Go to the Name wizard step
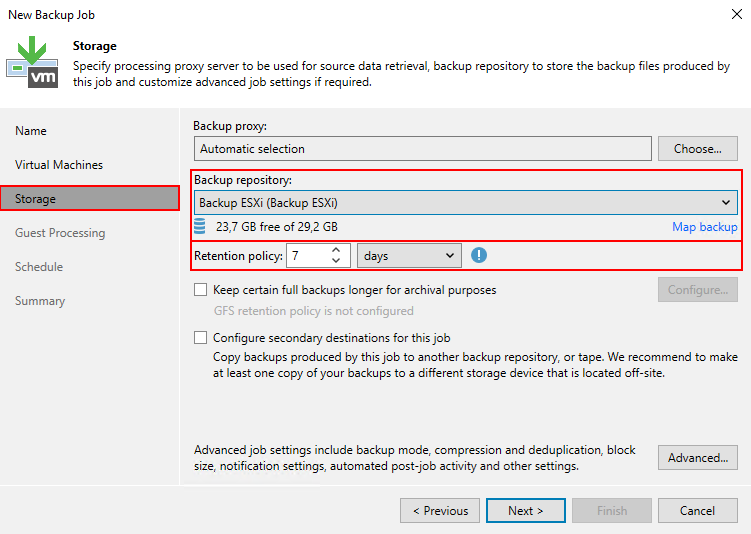This screenshot has width=751, height=534. point(31,131)
